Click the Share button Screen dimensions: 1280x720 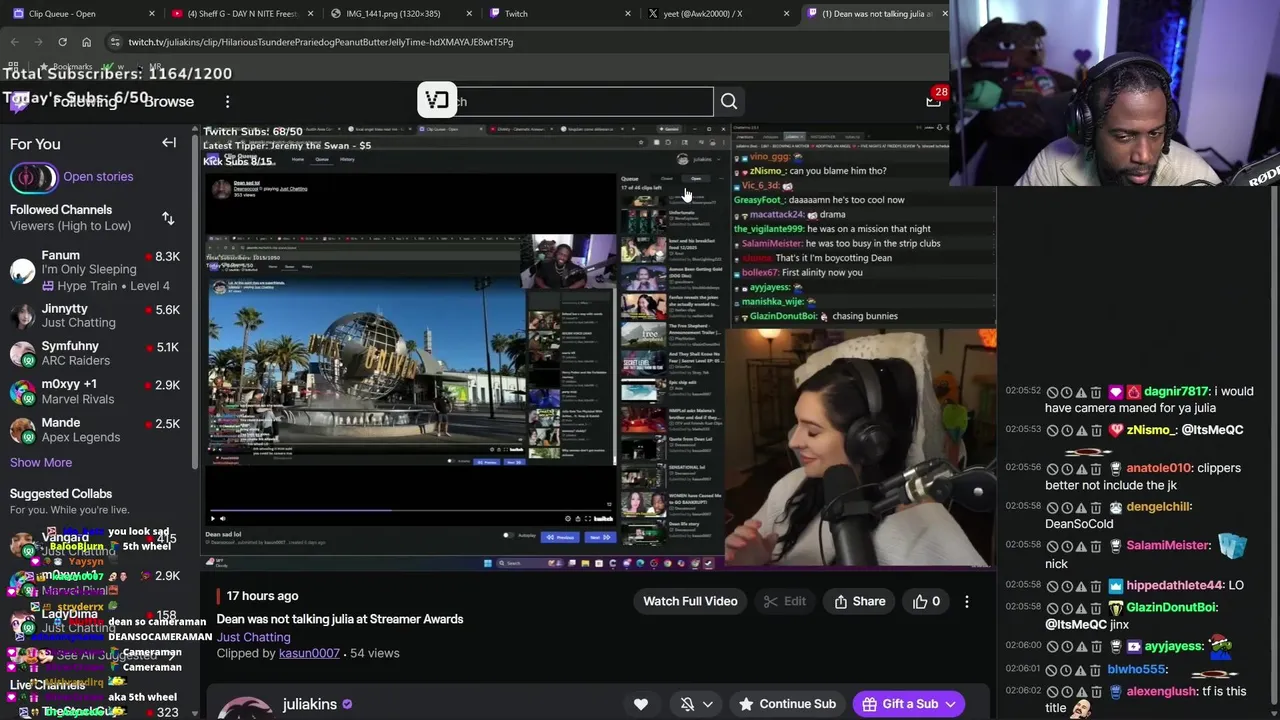860,601
